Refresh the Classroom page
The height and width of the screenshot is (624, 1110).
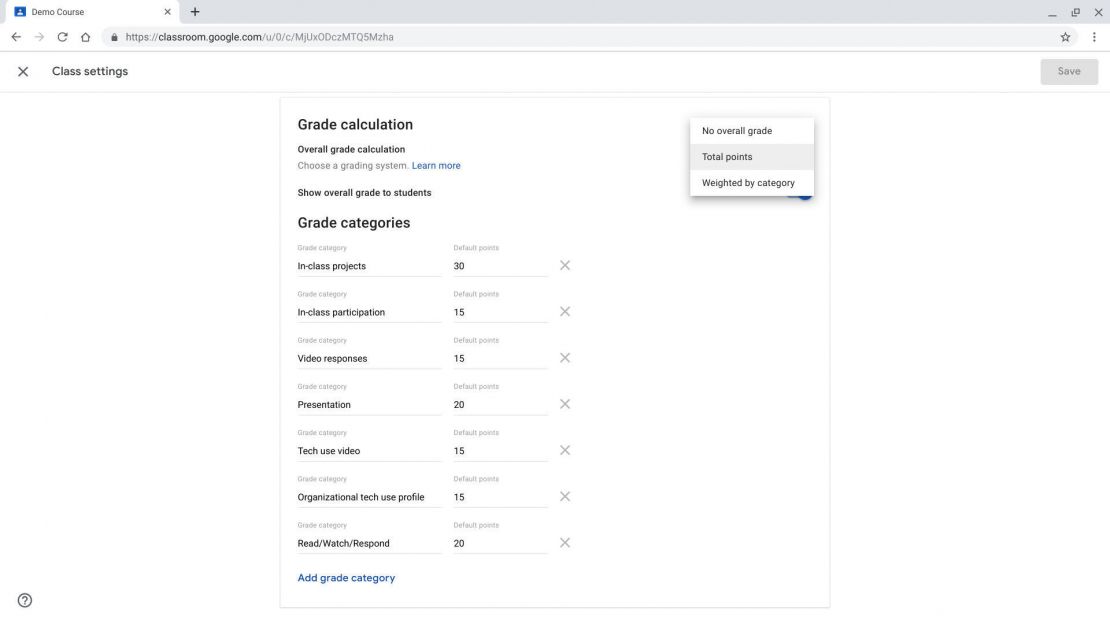62,36
